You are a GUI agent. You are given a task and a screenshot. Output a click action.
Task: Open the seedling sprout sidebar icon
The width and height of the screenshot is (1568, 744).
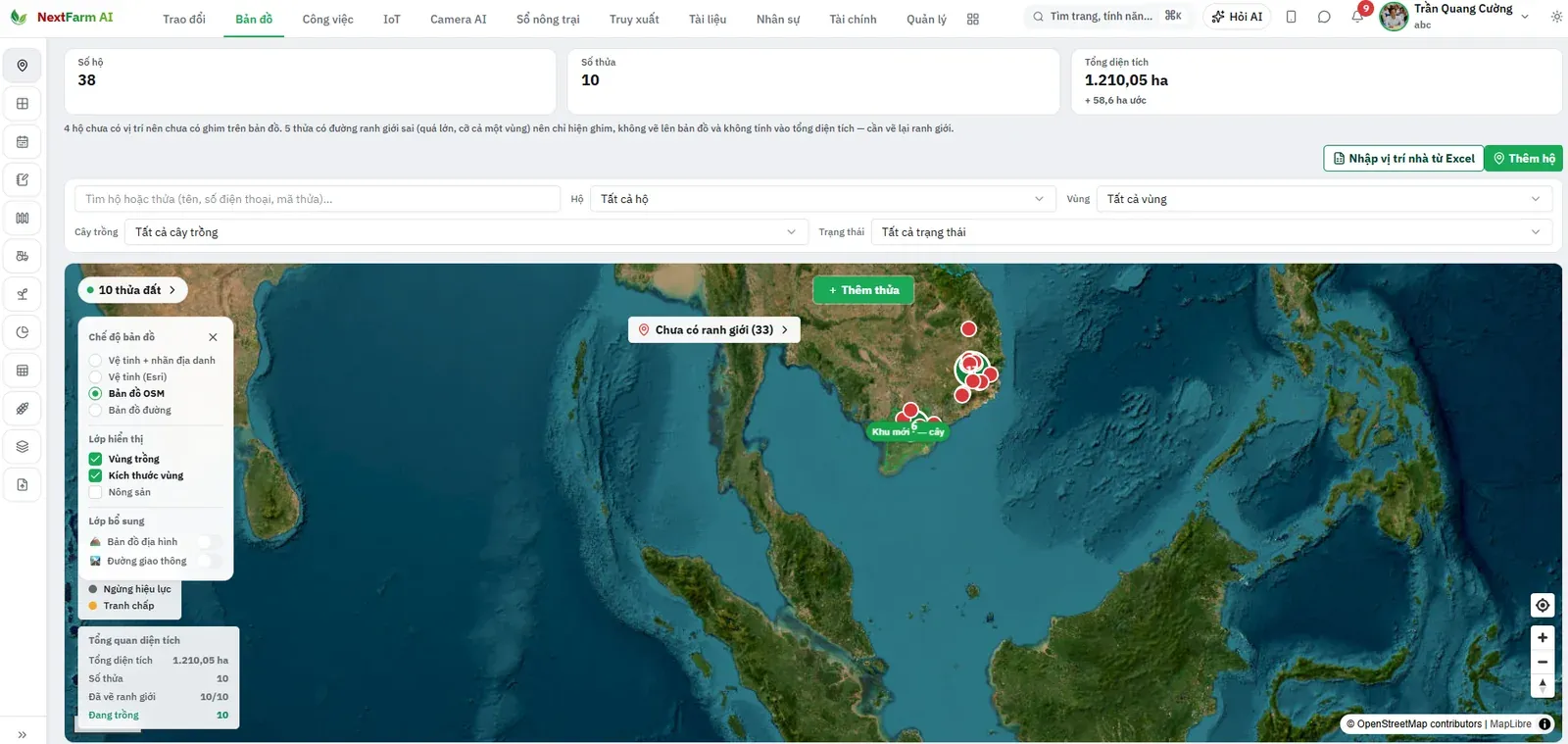pos(23,294)
